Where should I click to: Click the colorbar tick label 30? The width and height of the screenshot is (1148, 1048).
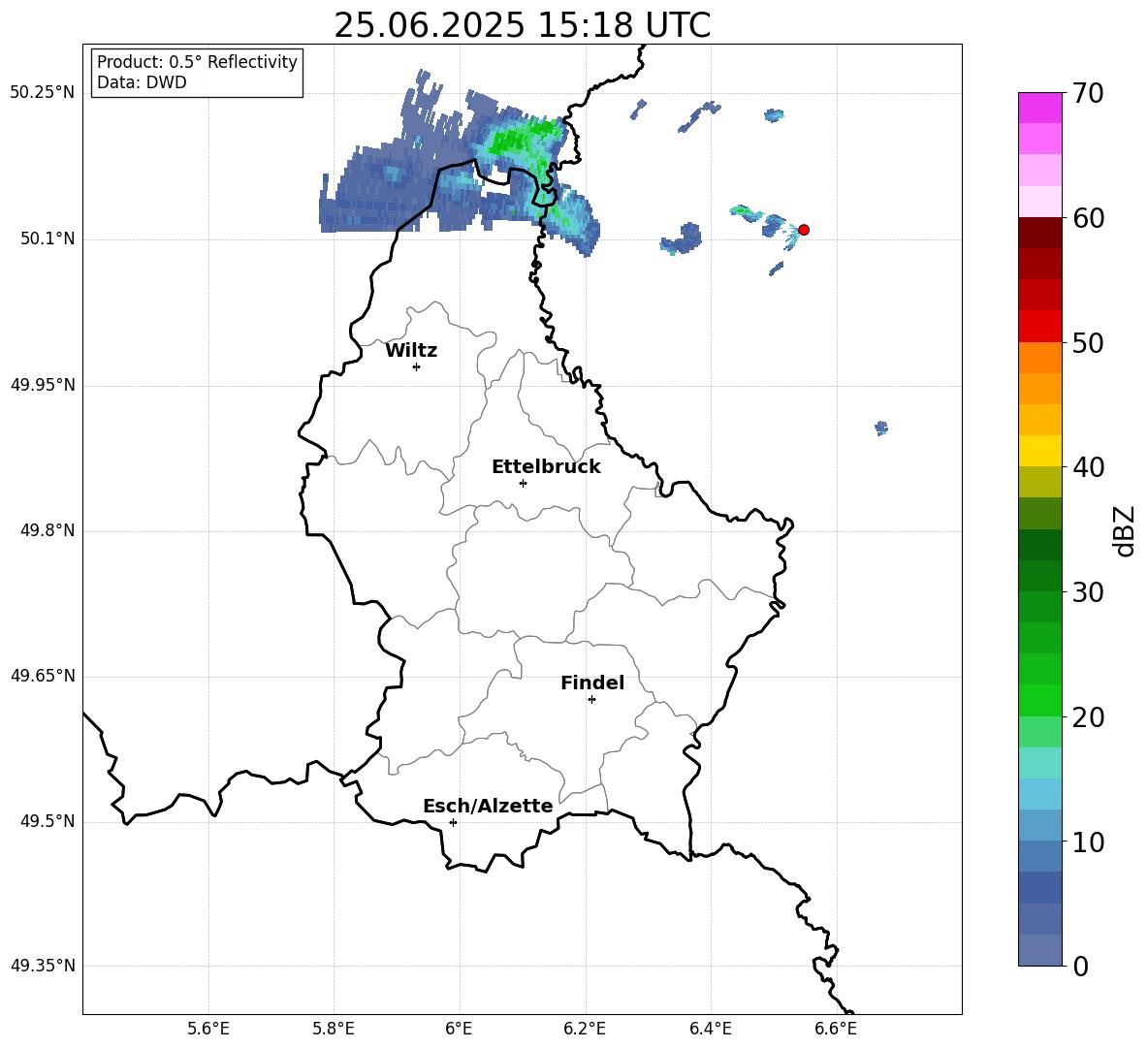[x=1088, y=592]
